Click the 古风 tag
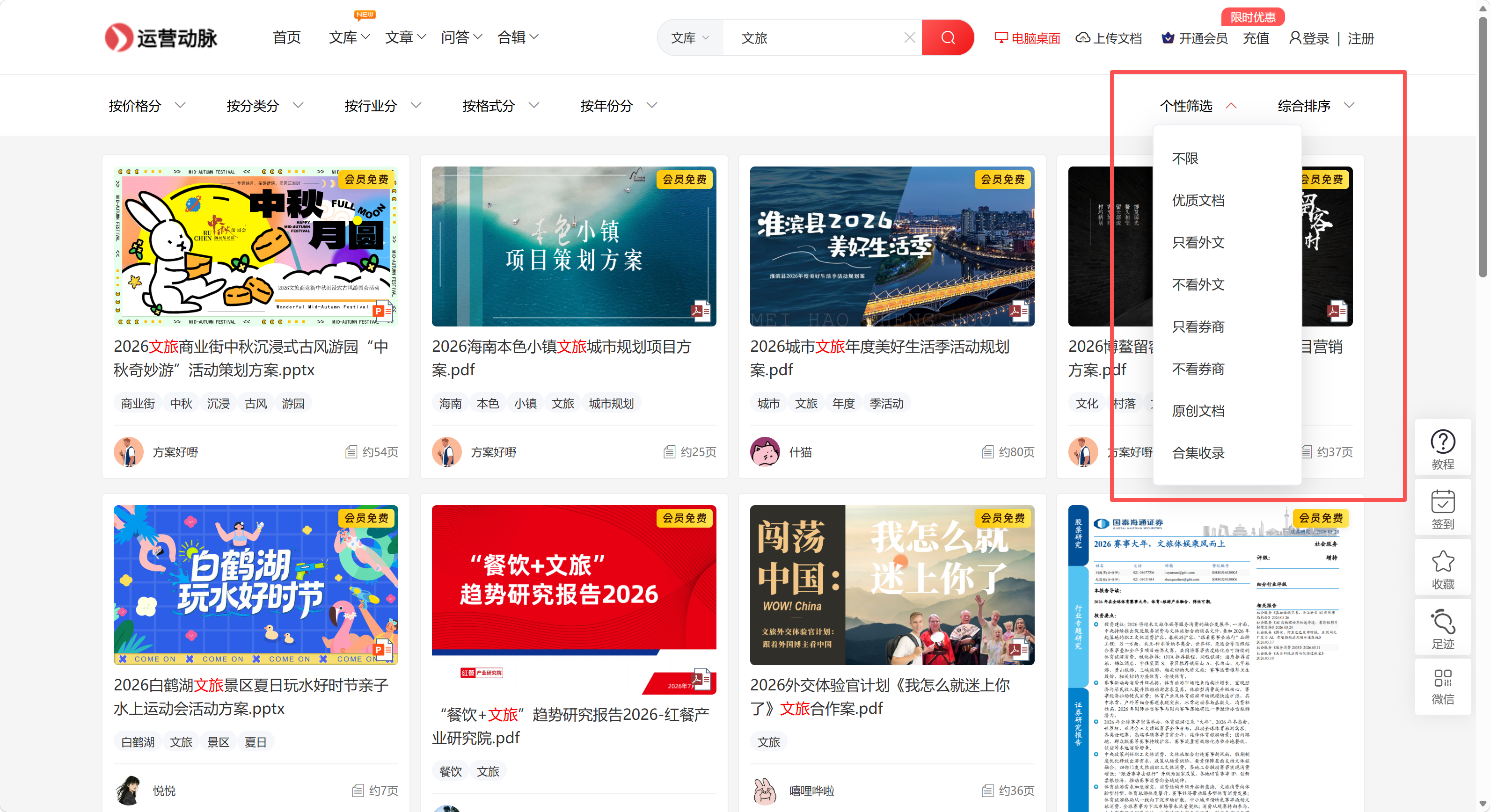Image resolution: width=1490 pixels, height=812 pixels. [256, 403]
